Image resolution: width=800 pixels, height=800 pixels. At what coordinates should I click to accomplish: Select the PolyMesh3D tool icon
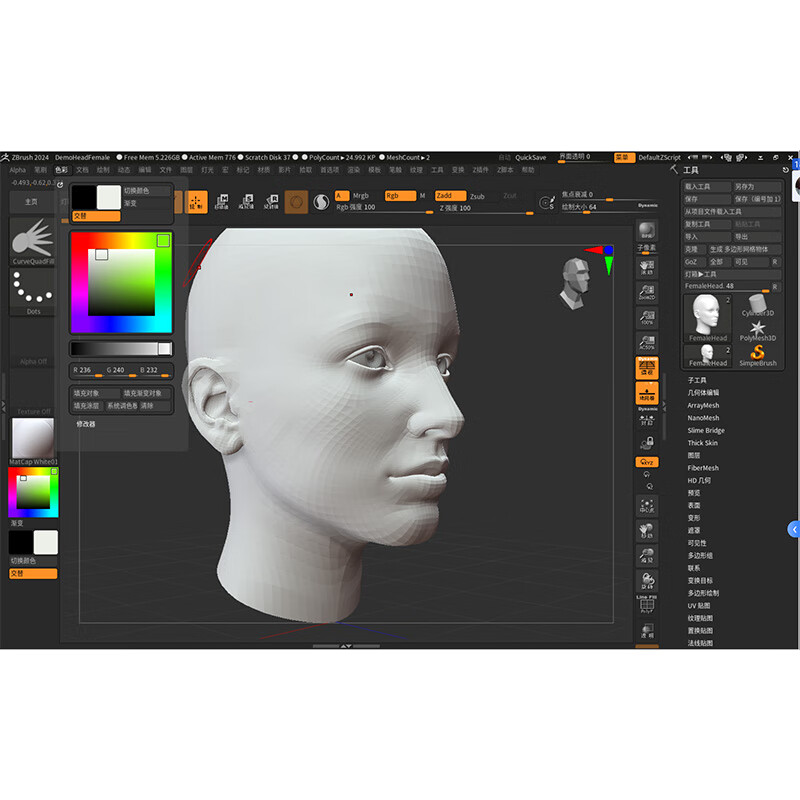click(x=757, y=330)
